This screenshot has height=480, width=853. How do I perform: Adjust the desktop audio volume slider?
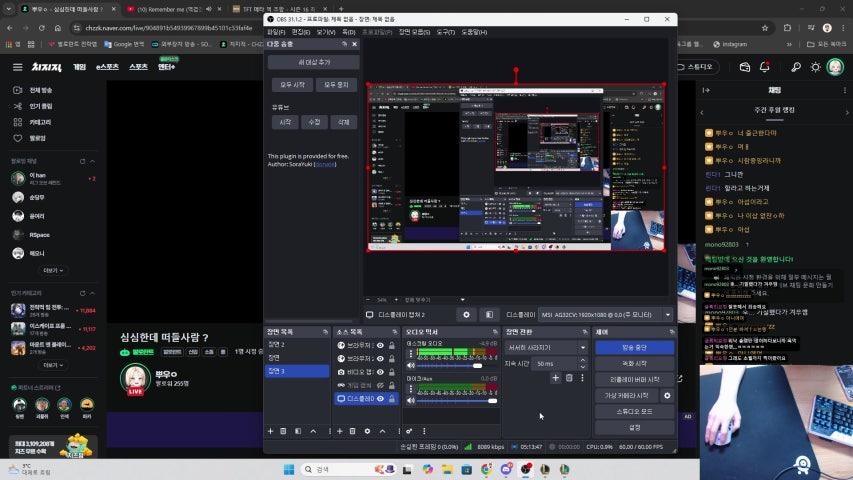coord(447,365)
